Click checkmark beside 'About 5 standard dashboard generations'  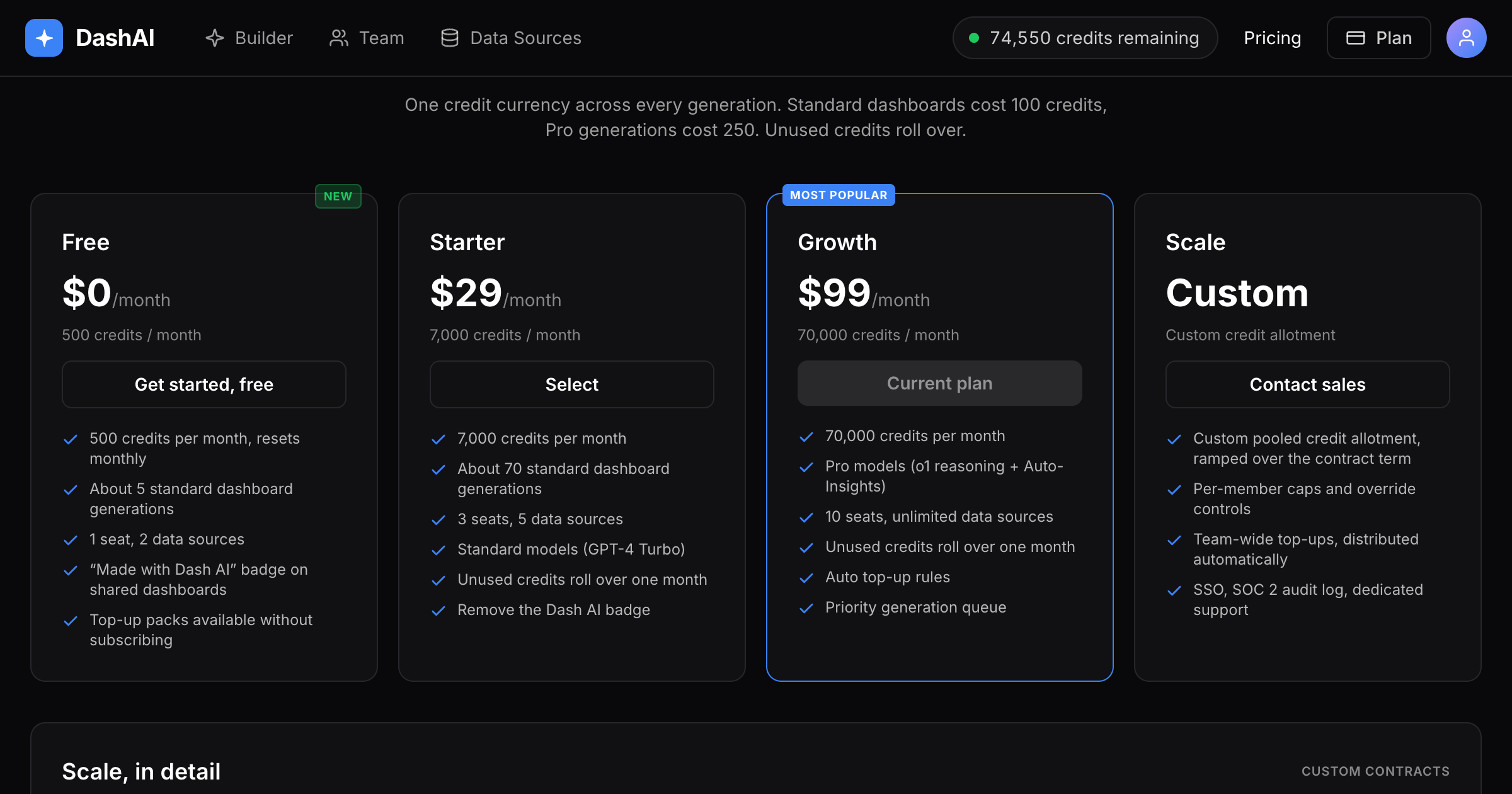pyautogui.click(x=71, y=490)
